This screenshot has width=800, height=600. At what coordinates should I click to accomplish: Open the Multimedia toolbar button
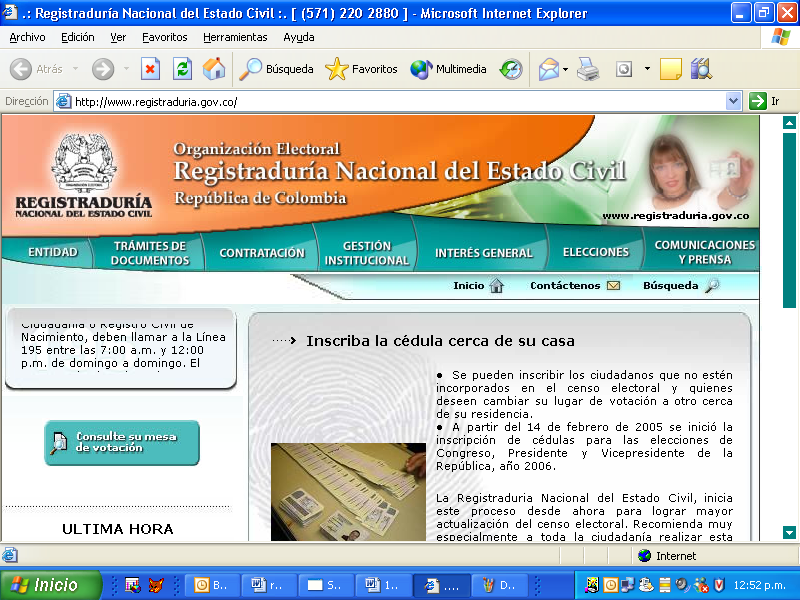[x=448, y=69]
